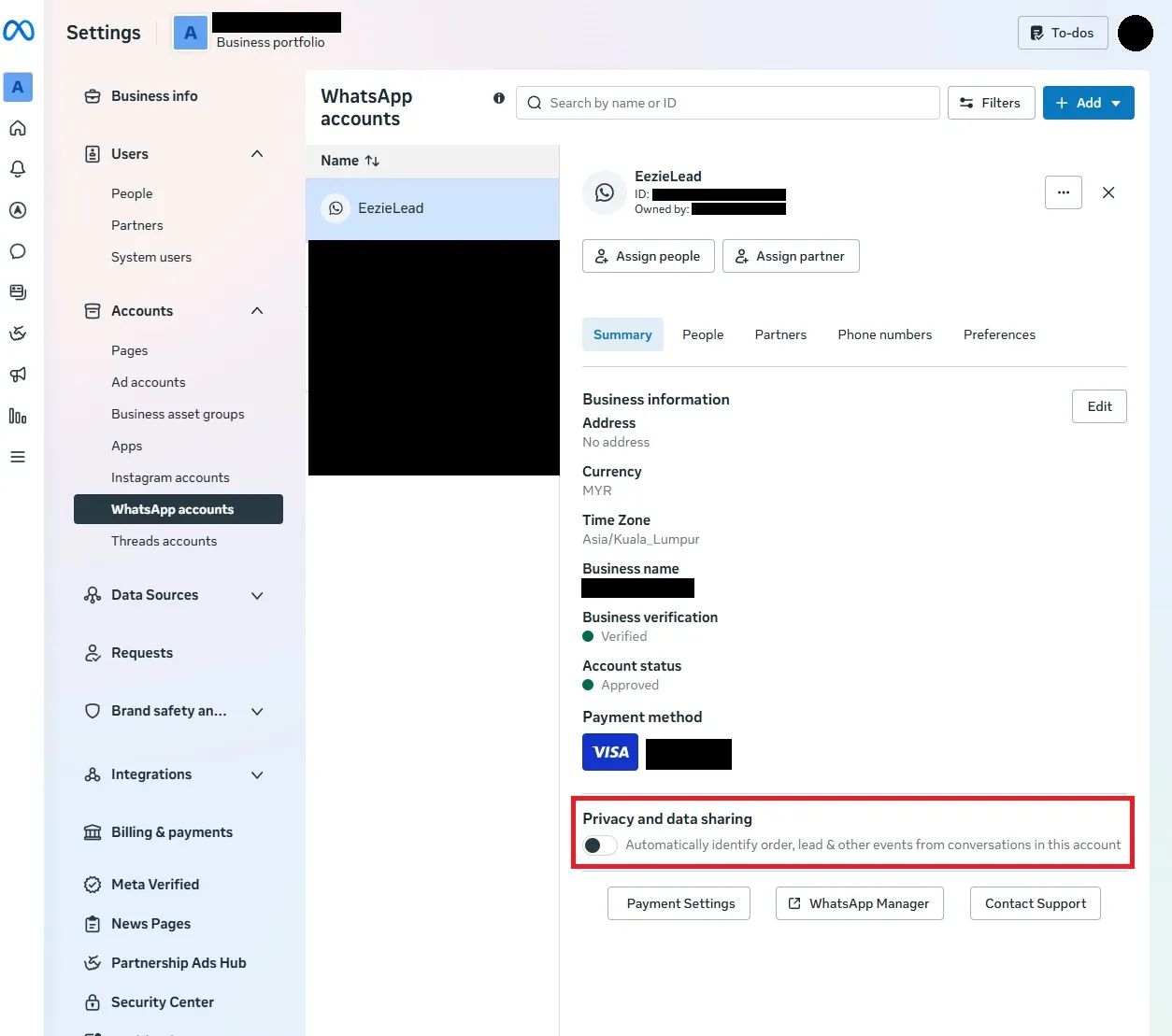Expand the Integrations section
This screenshot has height=1036, width=1172.
(x=257, y=774)
